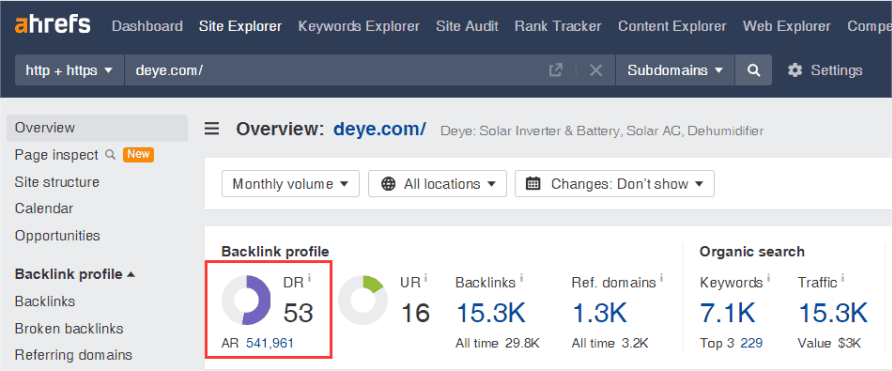Toggle the hamburger sidebar menu icon

[212, 129]
